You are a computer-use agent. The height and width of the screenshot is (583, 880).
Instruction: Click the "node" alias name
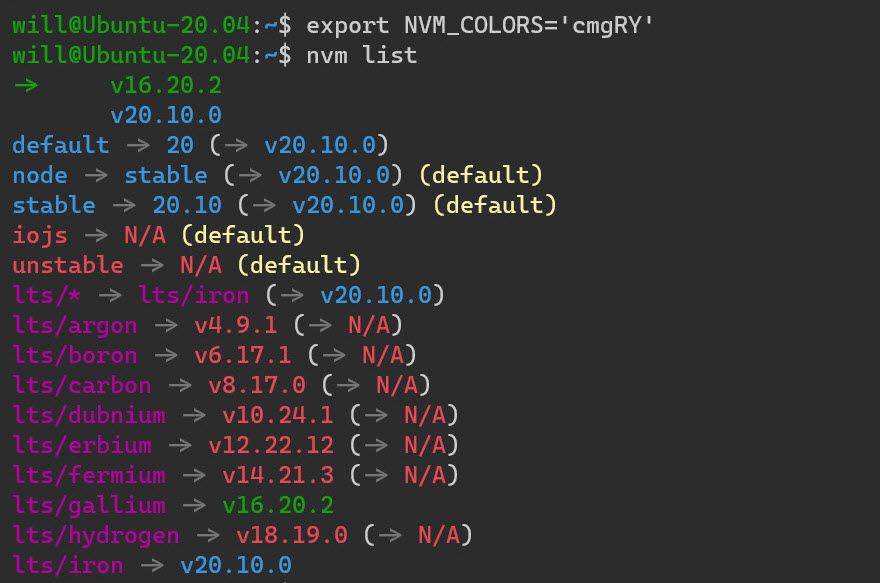tap(40, 176)
